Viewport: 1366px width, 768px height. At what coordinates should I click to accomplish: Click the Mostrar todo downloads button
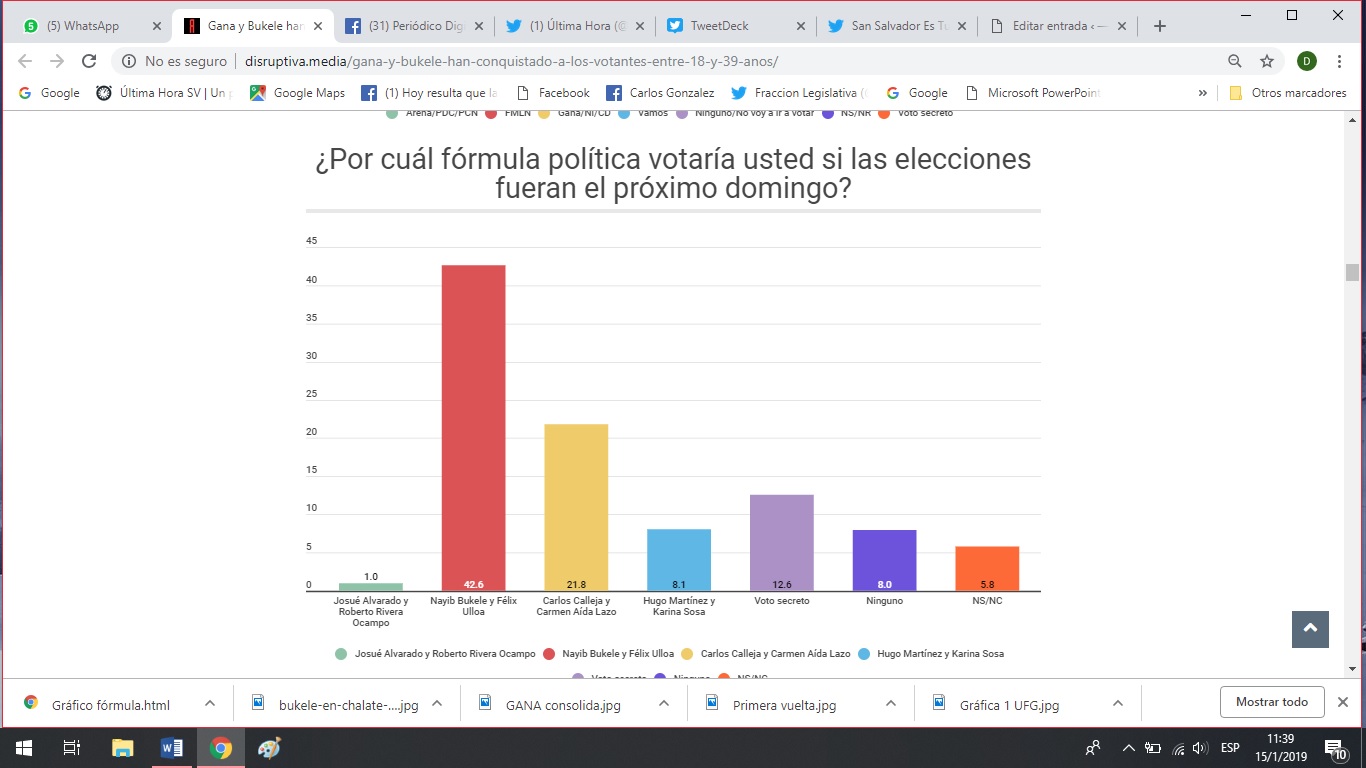point(1272,702)
